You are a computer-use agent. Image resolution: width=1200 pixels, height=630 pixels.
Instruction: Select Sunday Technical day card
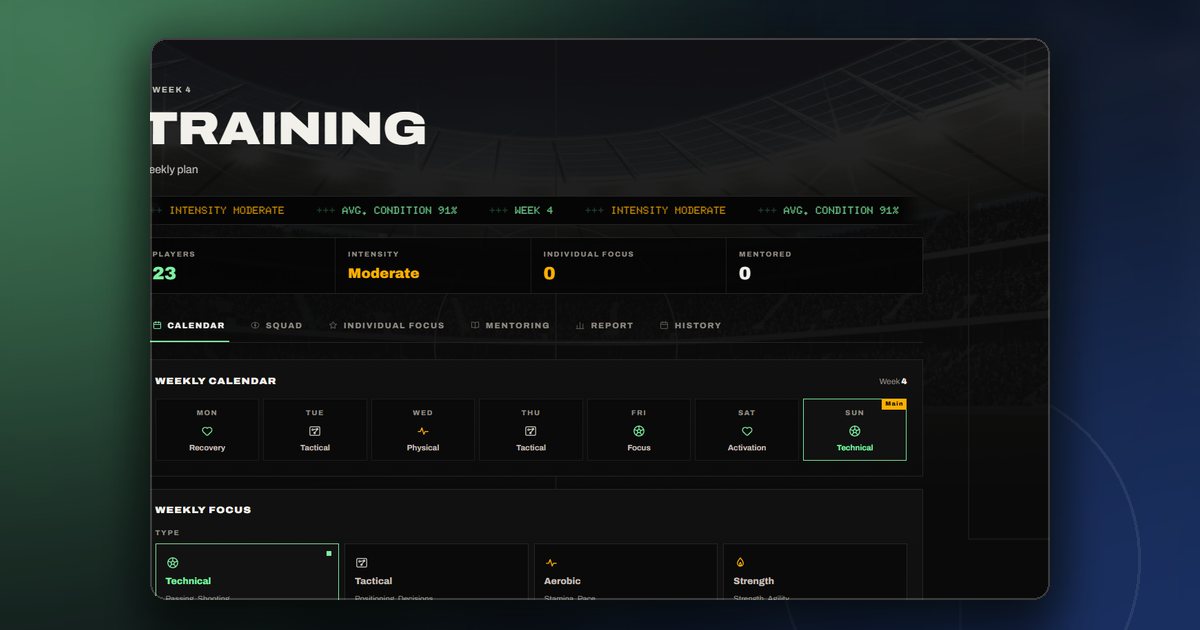(855, 430)
